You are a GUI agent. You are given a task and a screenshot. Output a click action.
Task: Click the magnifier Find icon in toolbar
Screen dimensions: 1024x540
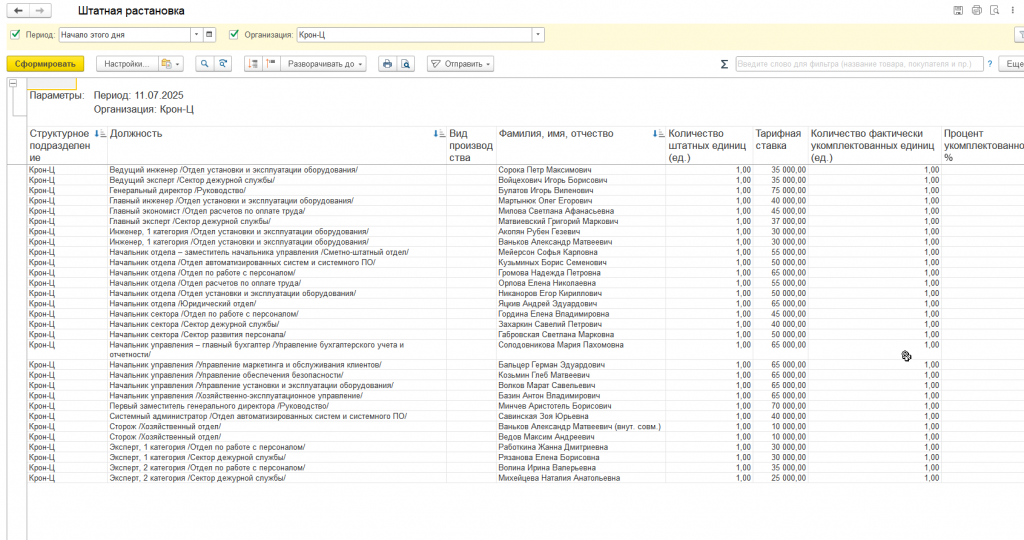coord(204,64)
